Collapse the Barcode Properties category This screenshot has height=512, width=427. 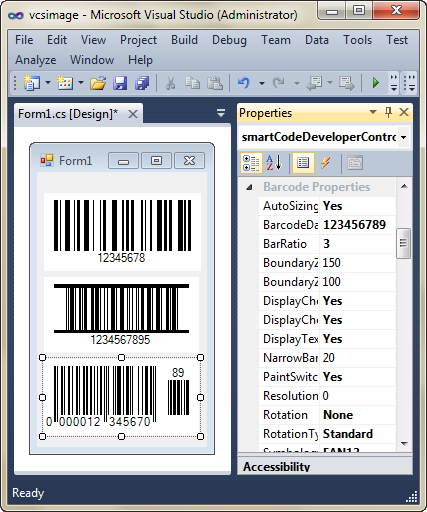(x=249, y=187)
